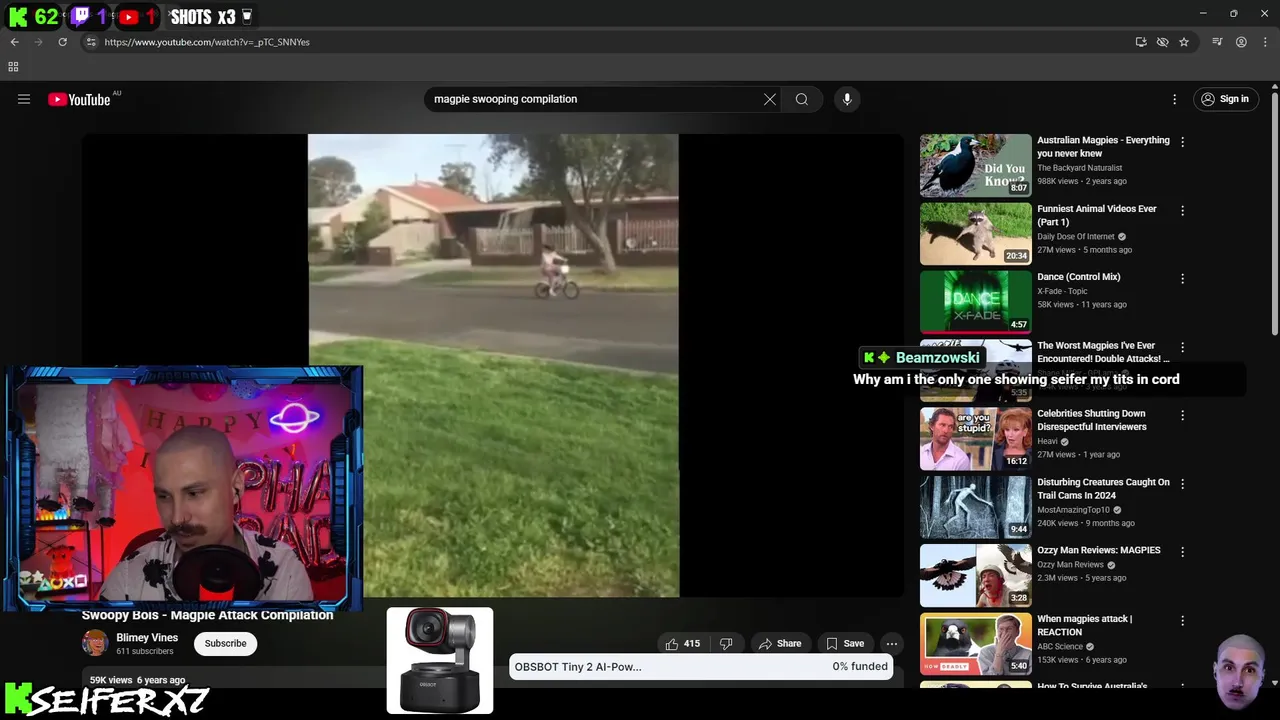The image size is (1280, 720).
Task: Open Australian Magpies - Everything you never knew thumbnail
Action: click(x=975, y=165)
